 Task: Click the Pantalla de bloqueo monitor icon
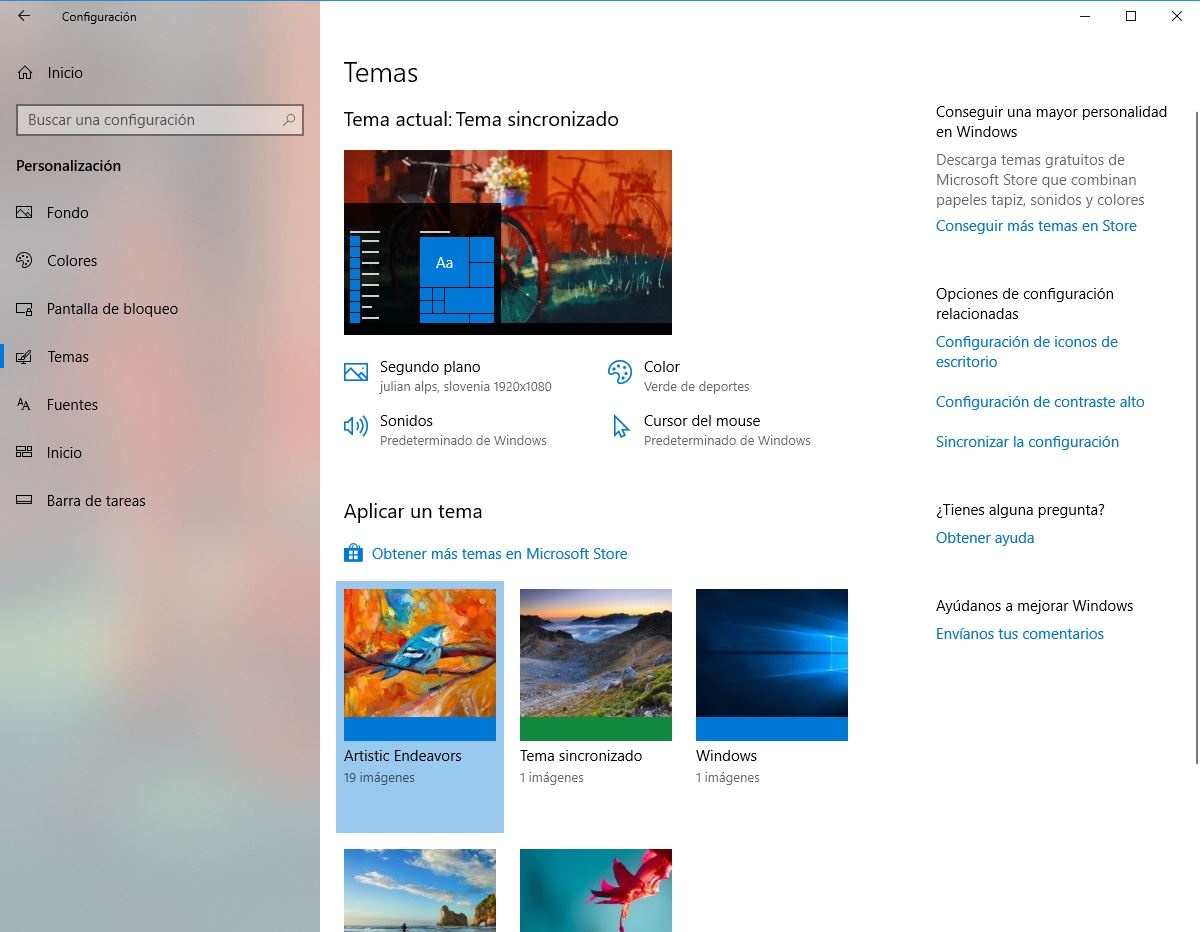tap(25, 309)
